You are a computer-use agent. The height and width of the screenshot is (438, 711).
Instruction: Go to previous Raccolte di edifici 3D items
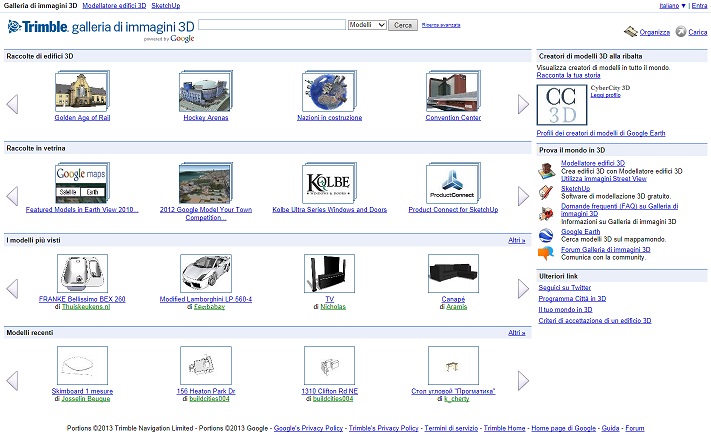click(x=12, y=104)
